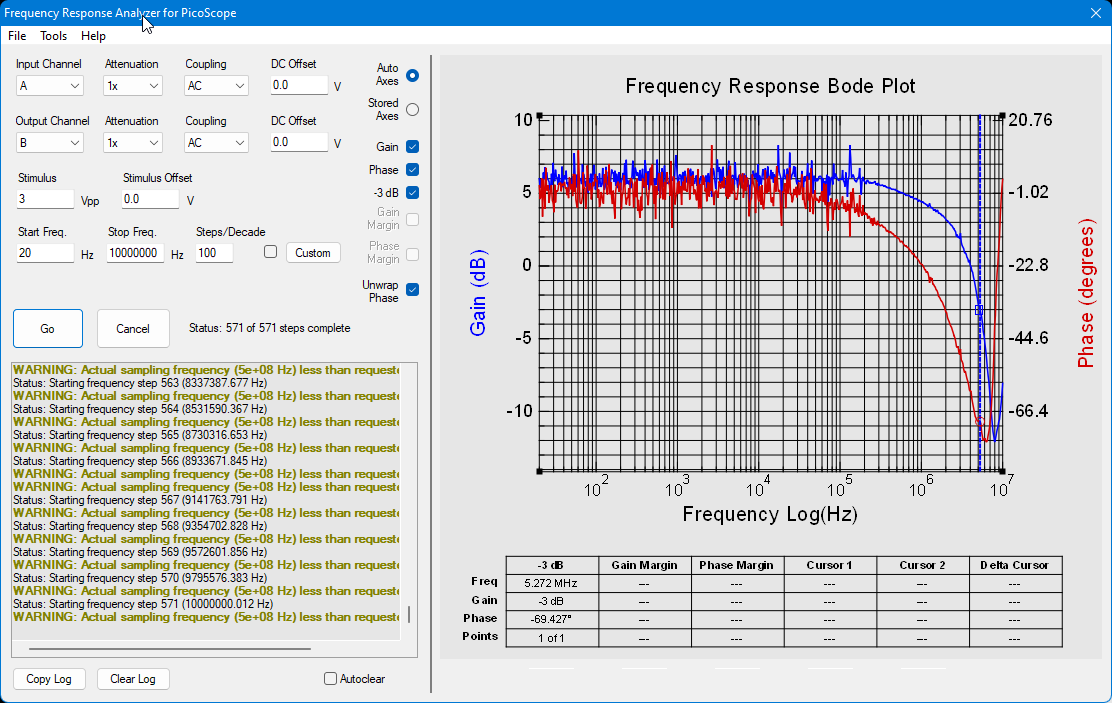Image resolution: width=1112 pixels, height=703 pixels.
Task: Uncheck the Gain plot checkbox
Action: 413,147
